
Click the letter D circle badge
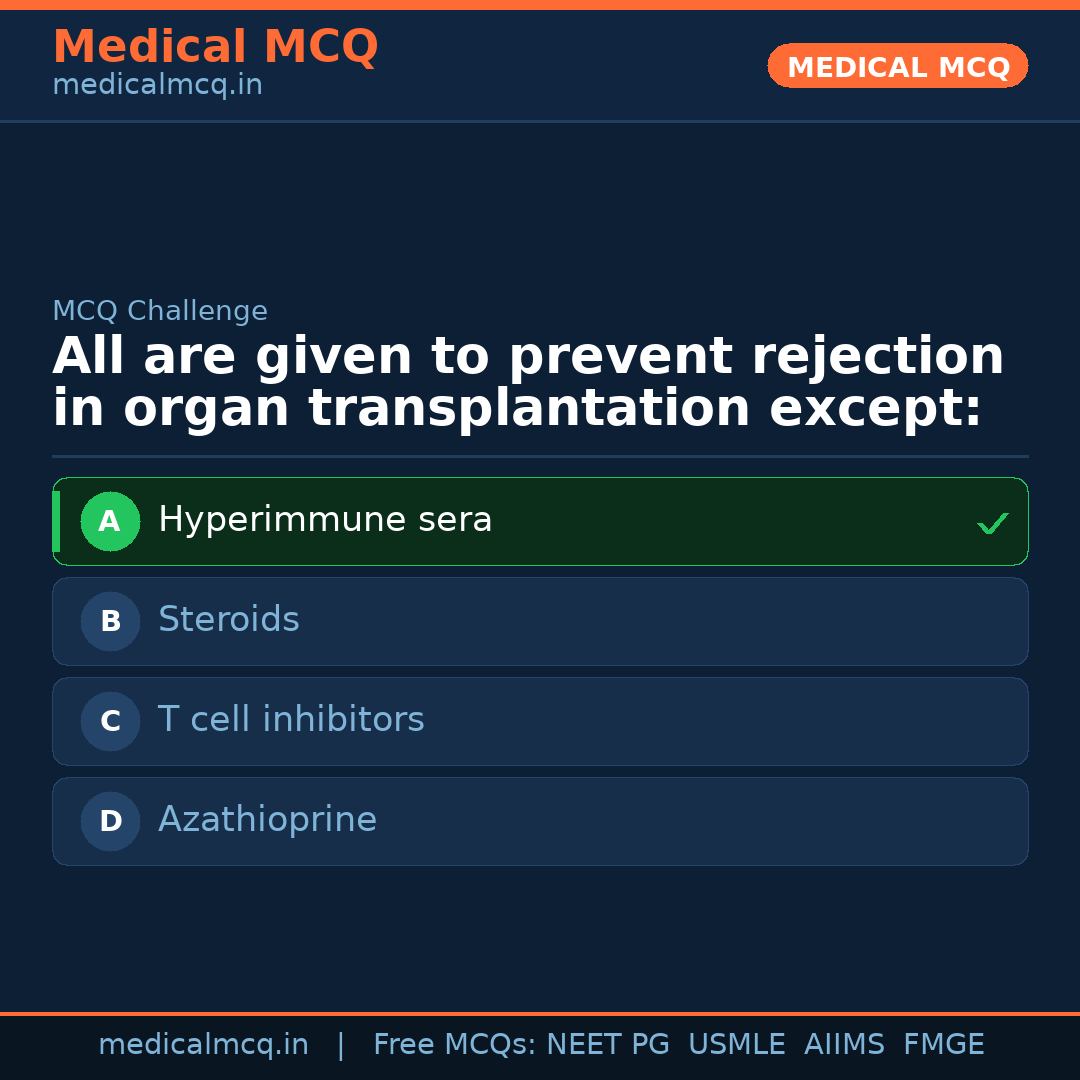coord(110,821)
